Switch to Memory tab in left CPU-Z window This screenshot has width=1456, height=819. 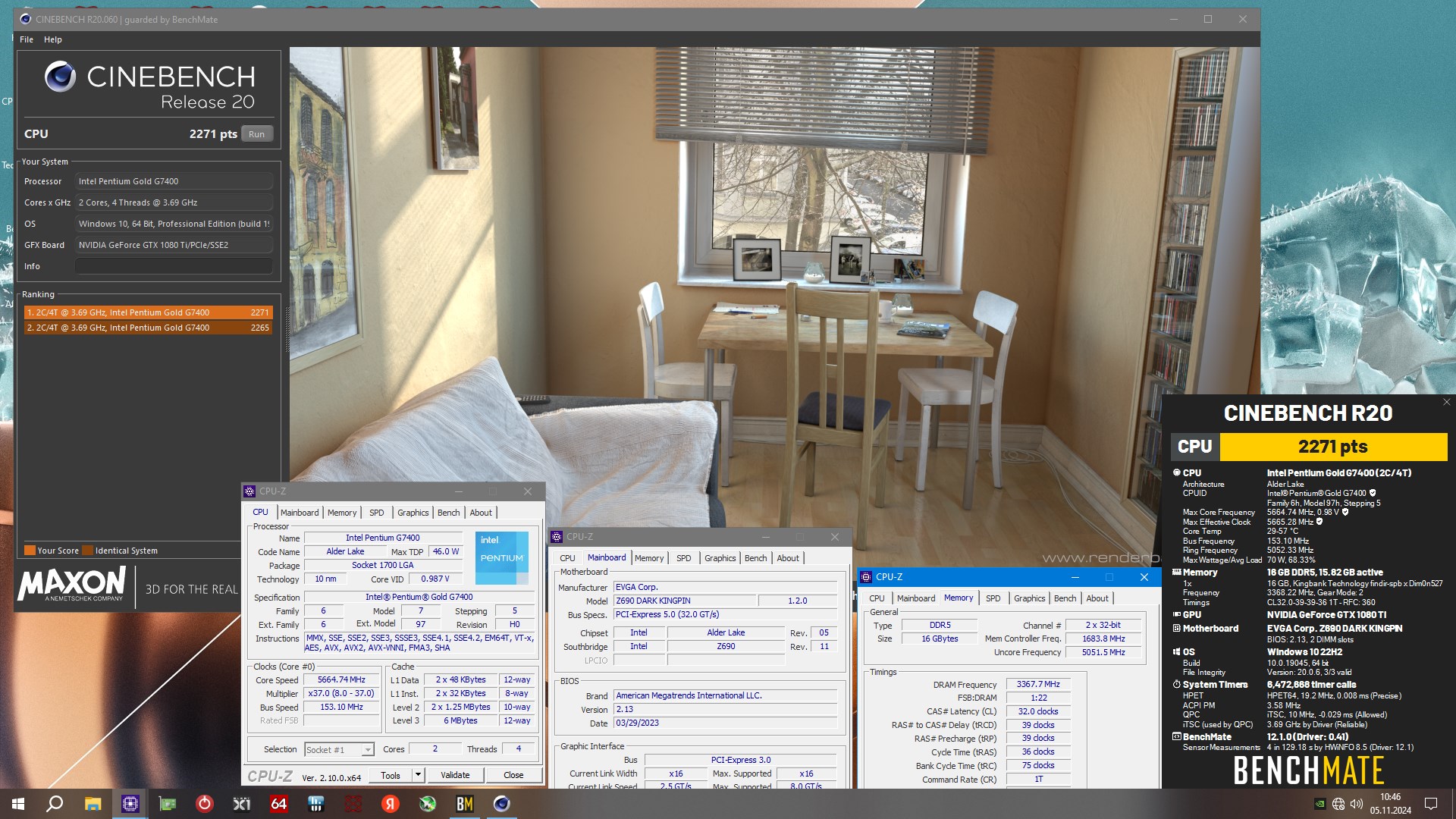pyautogui.click(x=342, y=513)
